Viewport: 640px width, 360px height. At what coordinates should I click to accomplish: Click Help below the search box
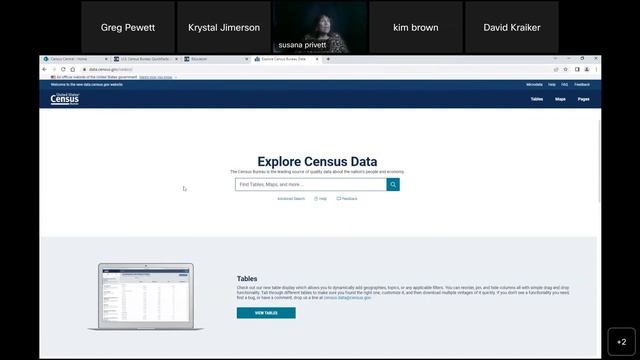pyautogui.click(x=320, y=199)
